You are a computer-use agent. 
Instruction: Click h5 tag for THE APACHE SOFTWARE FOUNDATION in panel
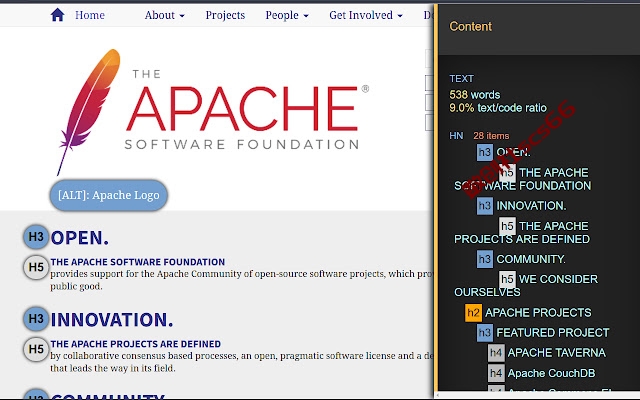507,173
